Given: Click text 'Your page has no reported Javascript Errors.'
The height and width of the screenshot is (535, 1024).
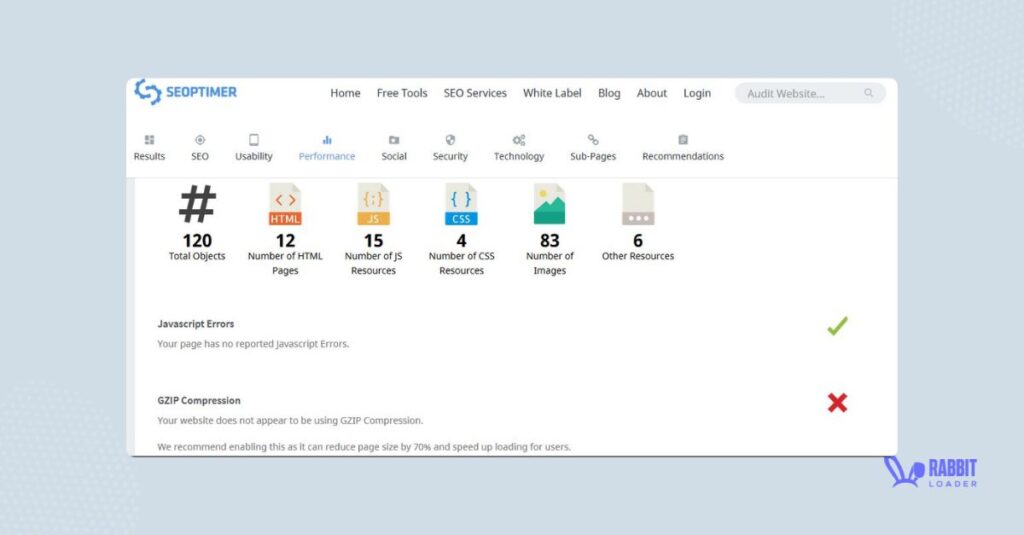Looking at the screenshot, I should (253, 344).
